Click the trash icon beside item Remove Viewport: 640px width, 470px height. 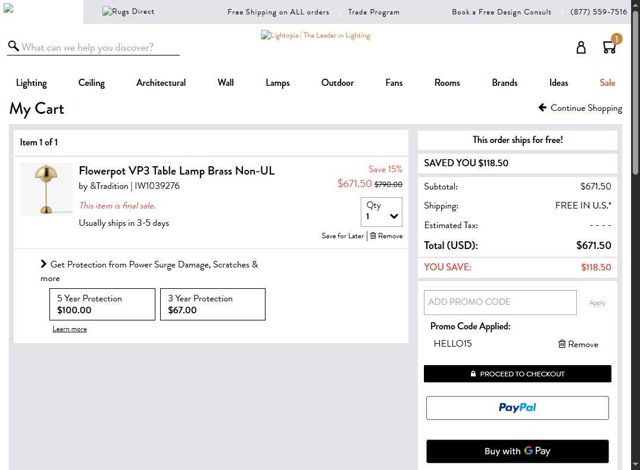coord(373,236)
